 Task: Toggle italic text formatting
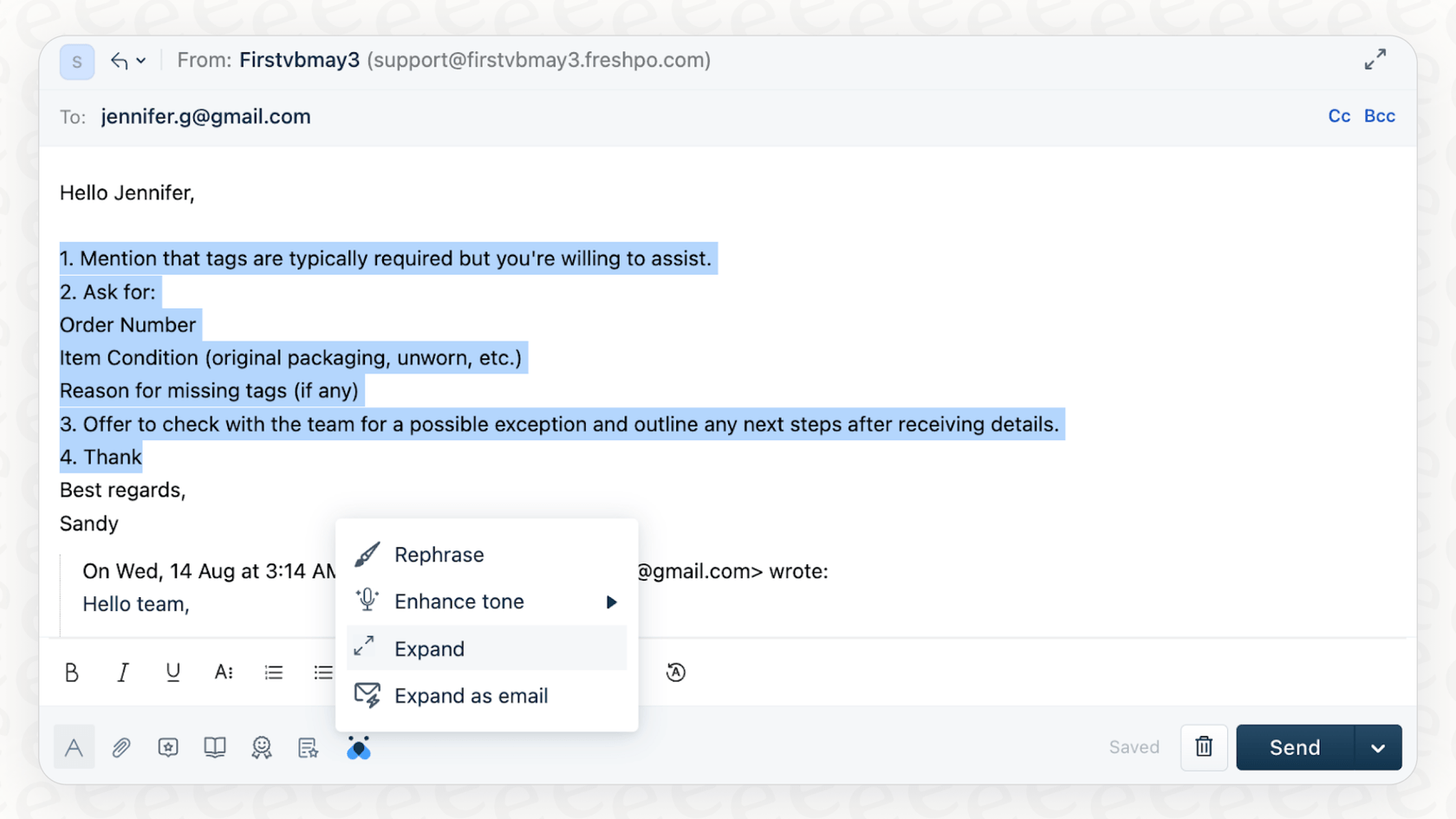pyautogui.click(x=123, y=672)
